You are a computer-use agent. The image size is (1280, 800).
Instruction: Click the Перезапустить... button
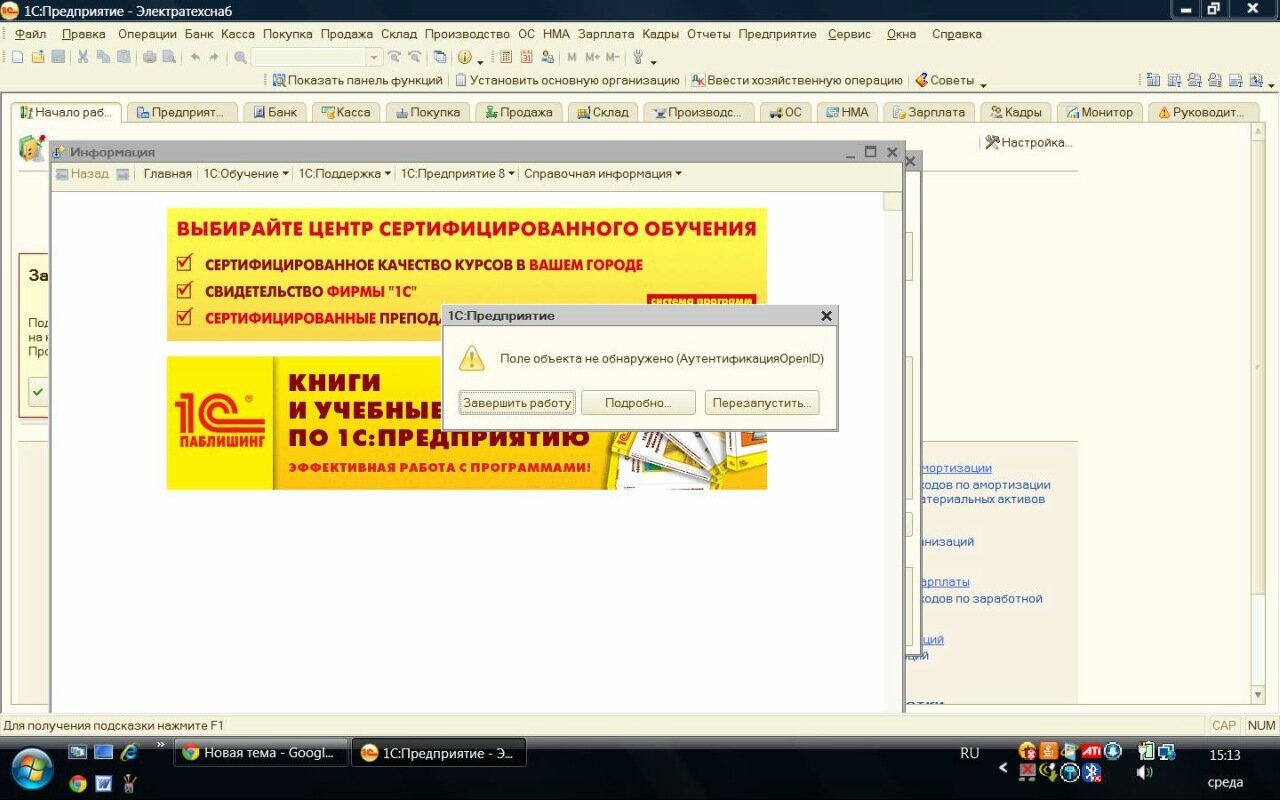762,403
